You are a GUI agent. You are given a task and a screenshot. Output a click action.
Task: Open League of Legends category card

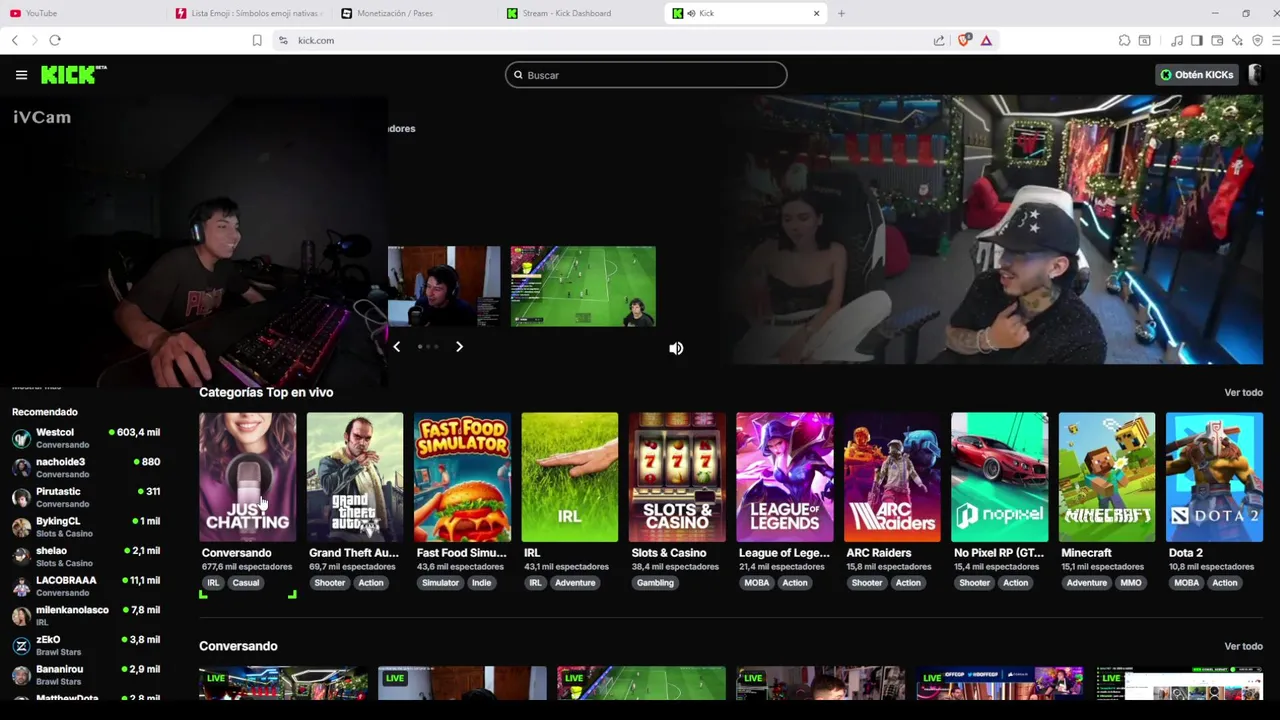pos(785,477)
